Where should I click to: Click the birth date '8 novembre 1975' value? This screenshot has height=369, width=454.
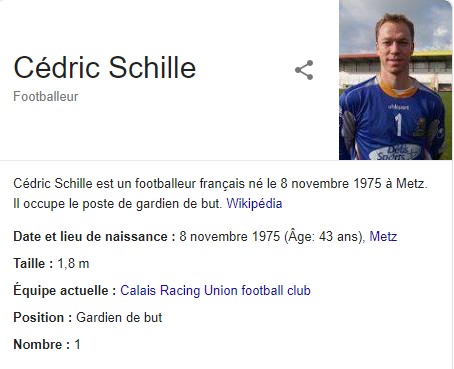pyautogui.click(x=230, y=236)
